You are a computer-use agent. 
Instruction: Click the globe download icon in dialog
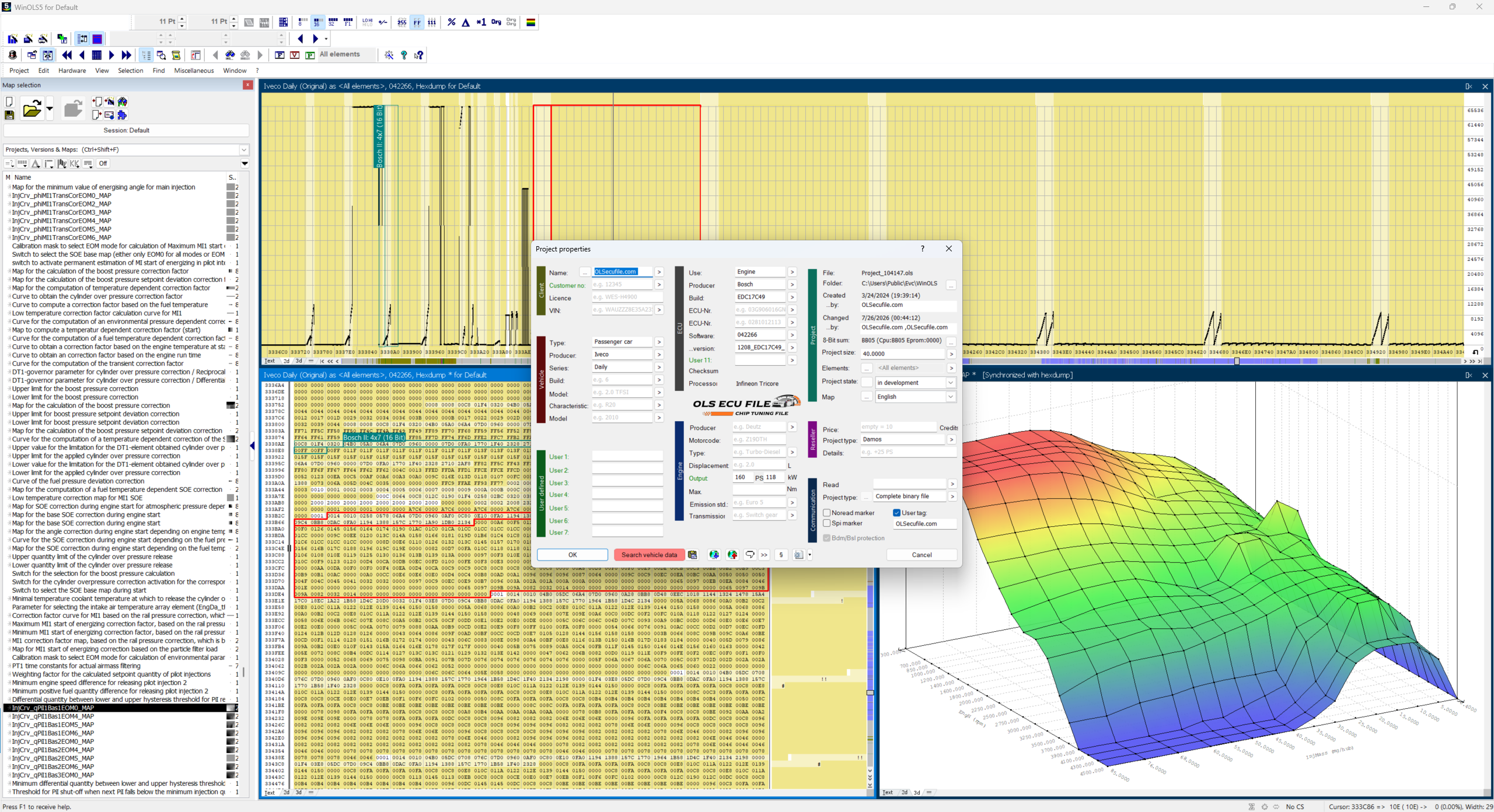click(714, 555)
